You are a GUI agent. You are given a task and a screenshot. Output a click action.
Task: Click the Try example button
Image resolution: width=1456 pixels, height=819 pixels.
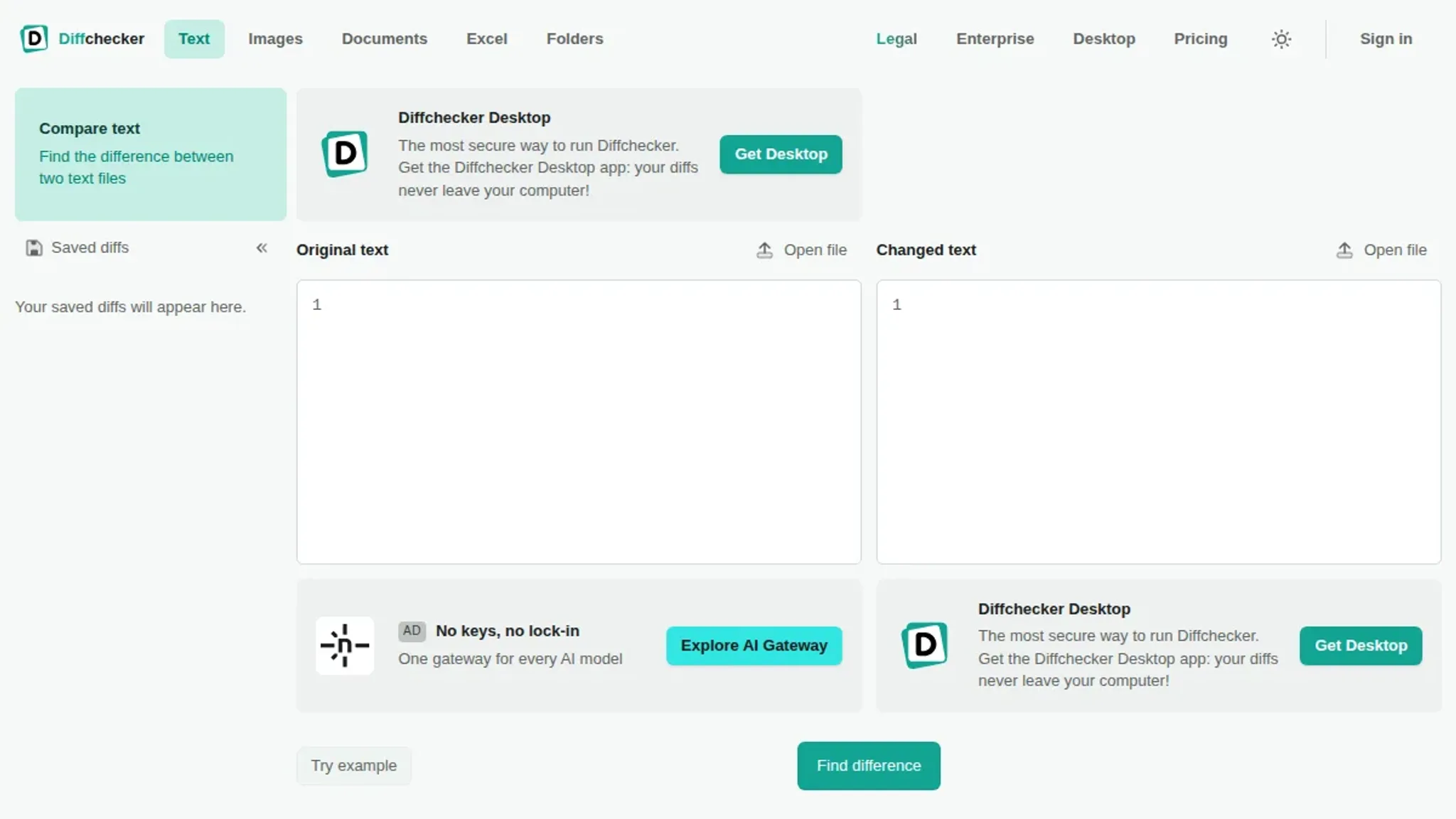pos(353,766)
